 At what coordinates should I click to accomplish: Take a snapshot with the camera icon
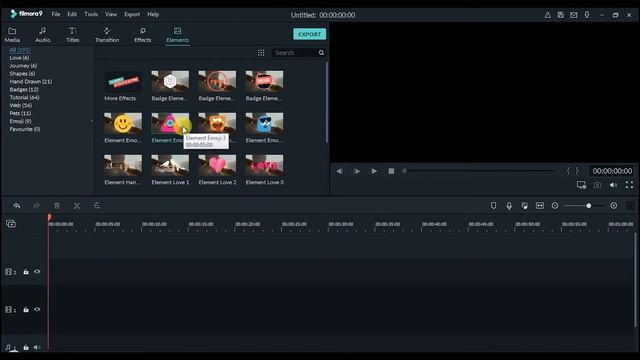[597, 185]
